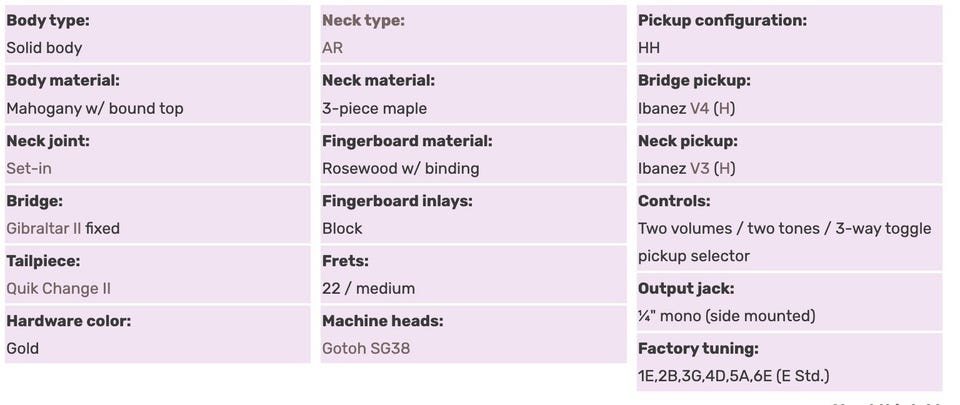This screenshot has width=960, height=405.
Task: Select the Mahogany w/ bound top text
Action: click(x=94, y=108)
